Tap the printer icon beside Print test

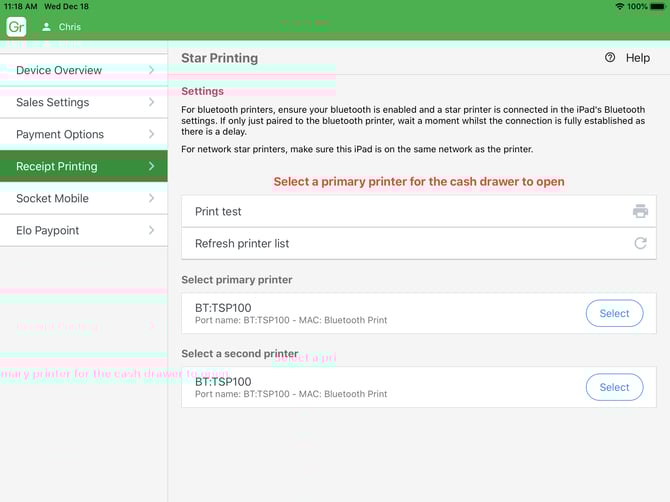tap(640, 211)
